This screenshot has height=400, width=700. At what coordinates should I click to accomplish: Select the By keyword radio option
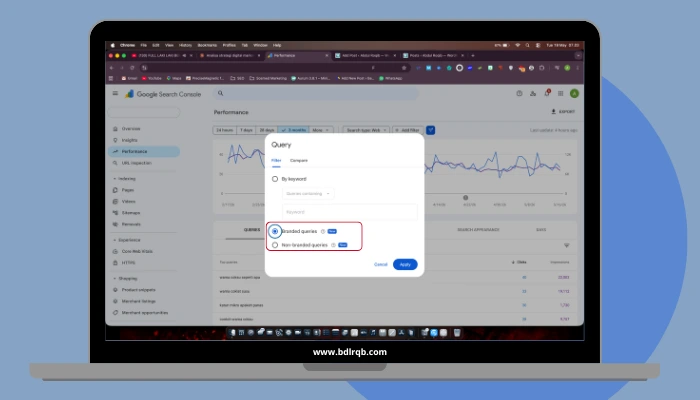[x=275, y=179]
